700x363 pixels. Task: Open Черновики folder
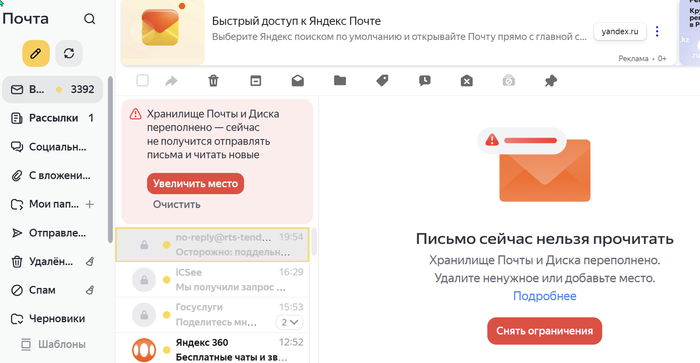(53, 319)
